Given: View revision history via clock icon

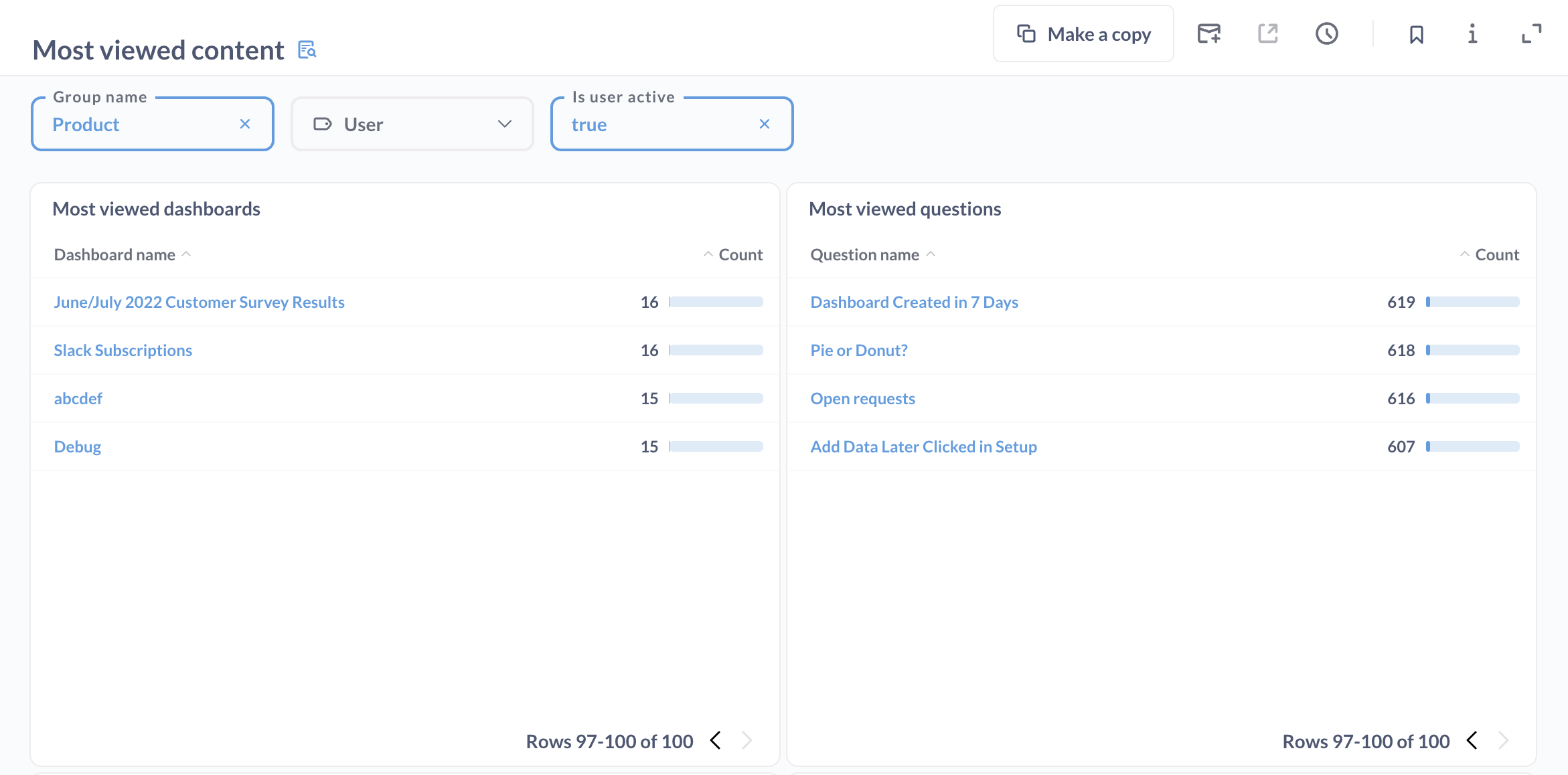Looking at the screenshot, I should (x=1327, y=33).
